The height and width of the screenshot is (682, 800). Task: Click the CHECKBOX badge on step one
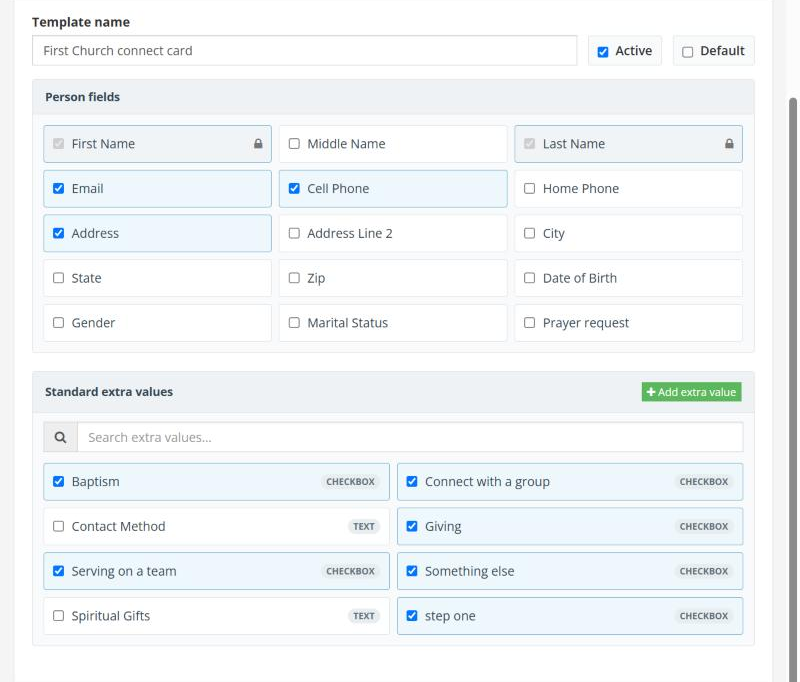(x=704, y=616)
